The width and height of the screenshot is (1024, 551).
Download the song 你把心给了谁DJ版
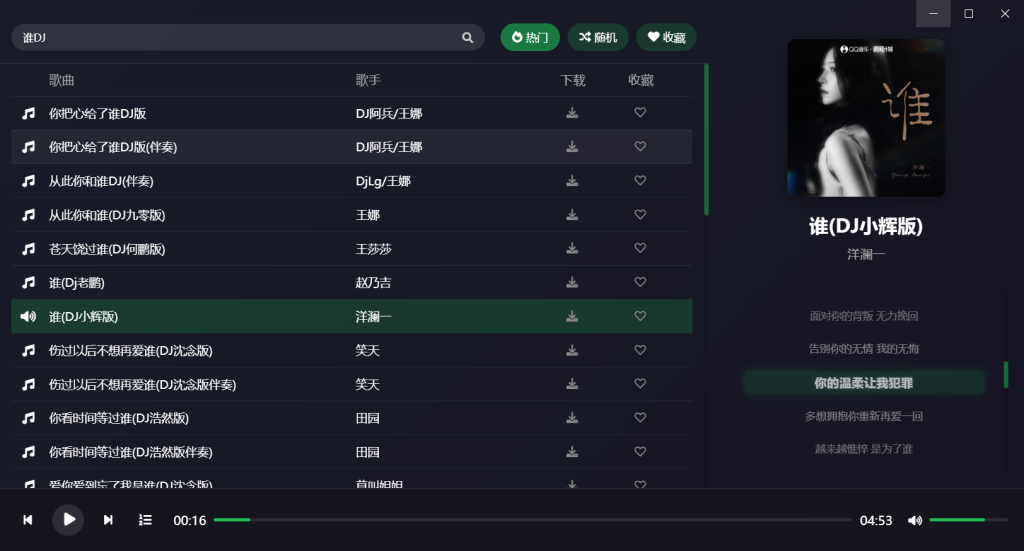[x=572, y=113]
